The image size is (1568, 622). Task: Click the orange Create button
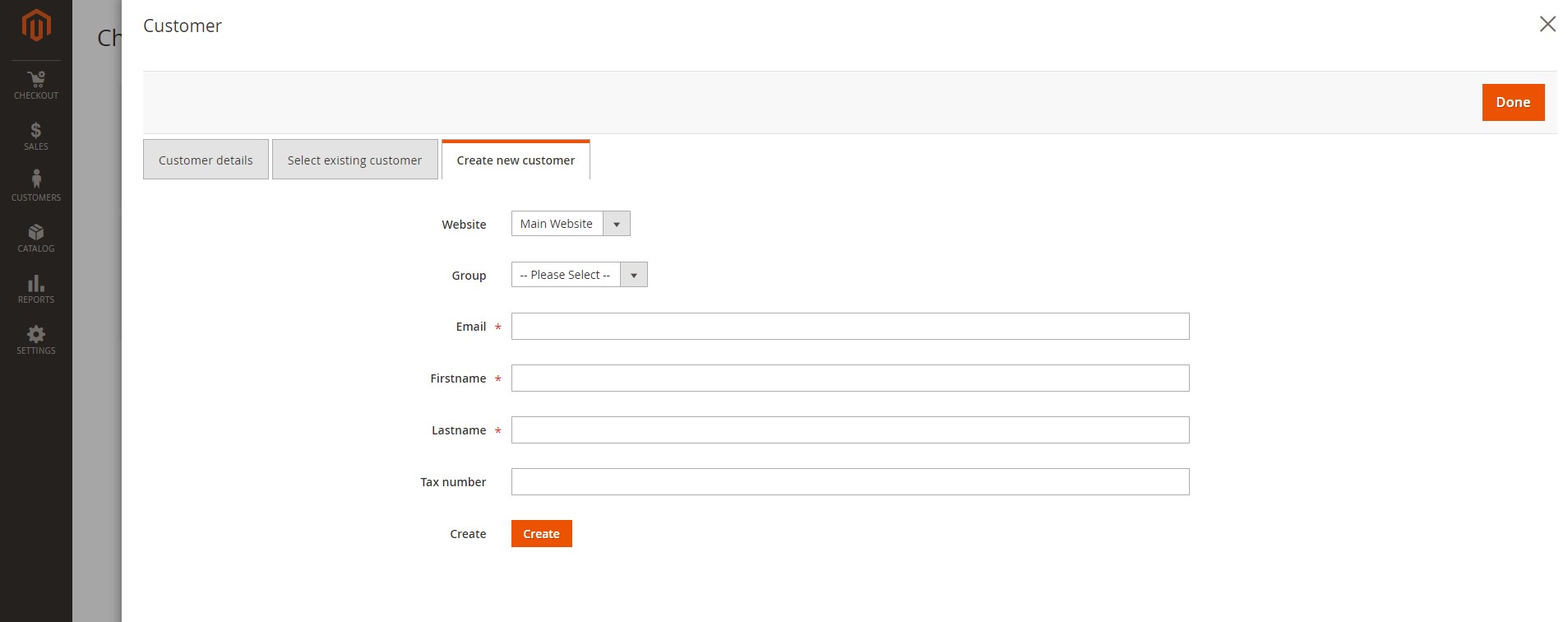click(x=541, y=534)
